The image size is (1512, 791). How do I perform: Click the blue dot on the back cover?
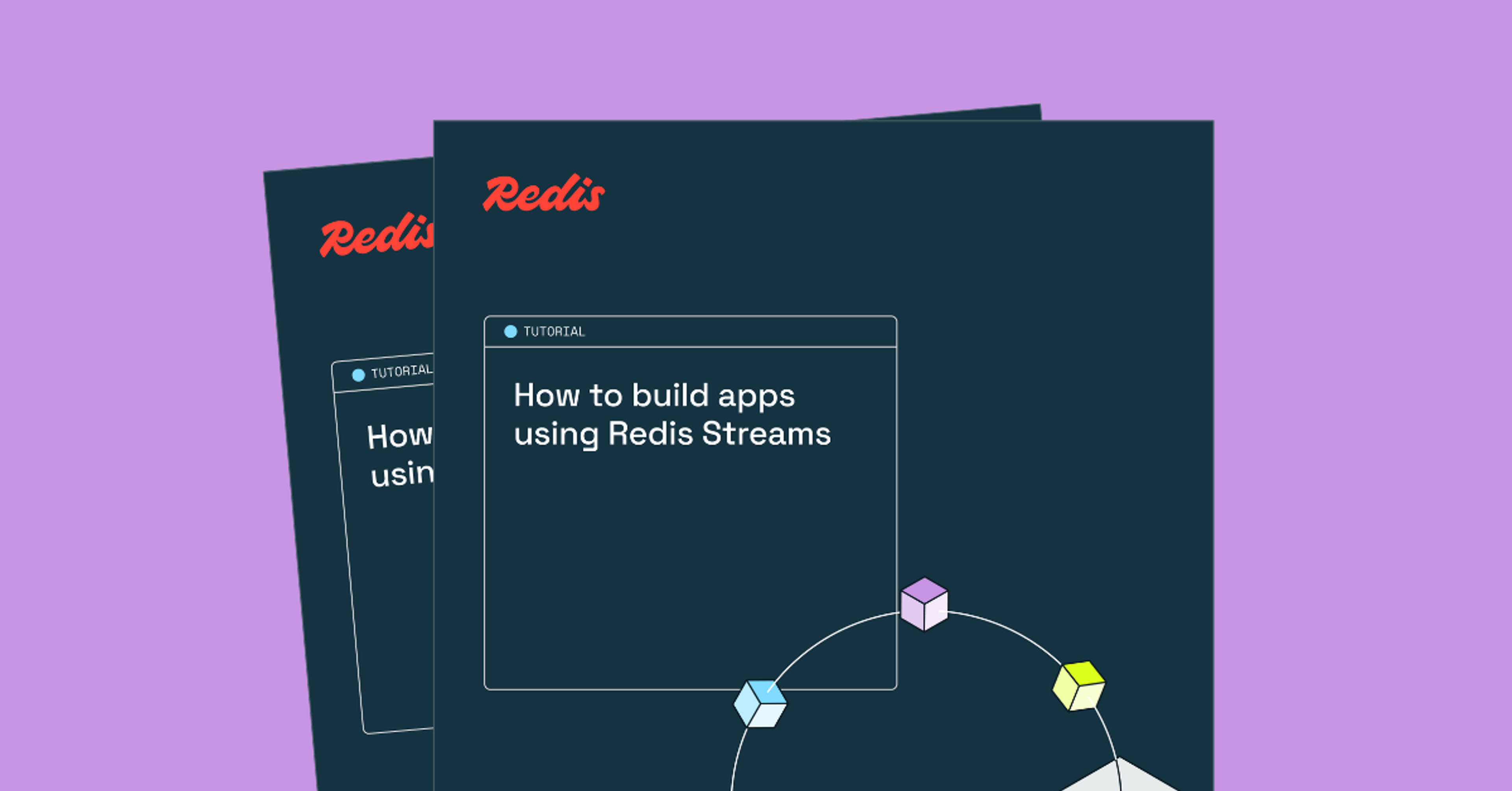[358, 375]
